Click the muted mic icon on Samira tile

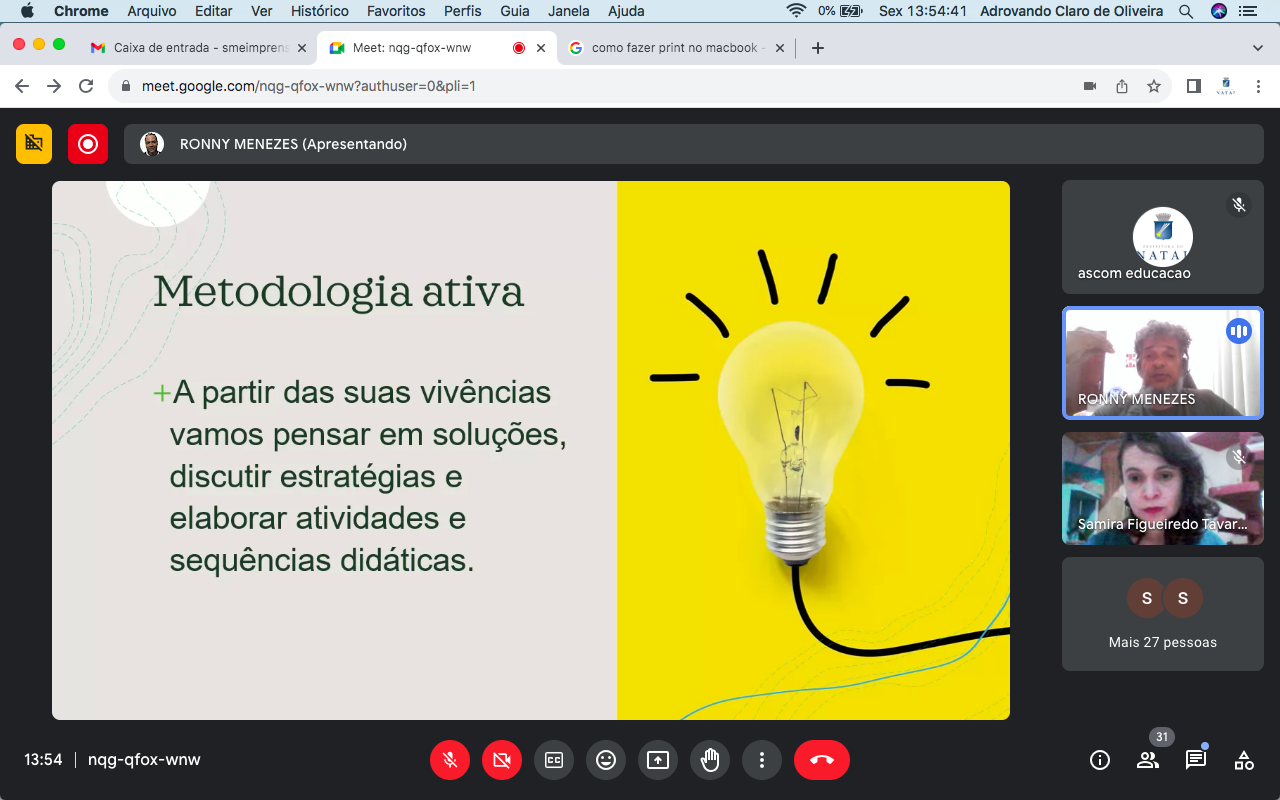tap(1239, 457)
